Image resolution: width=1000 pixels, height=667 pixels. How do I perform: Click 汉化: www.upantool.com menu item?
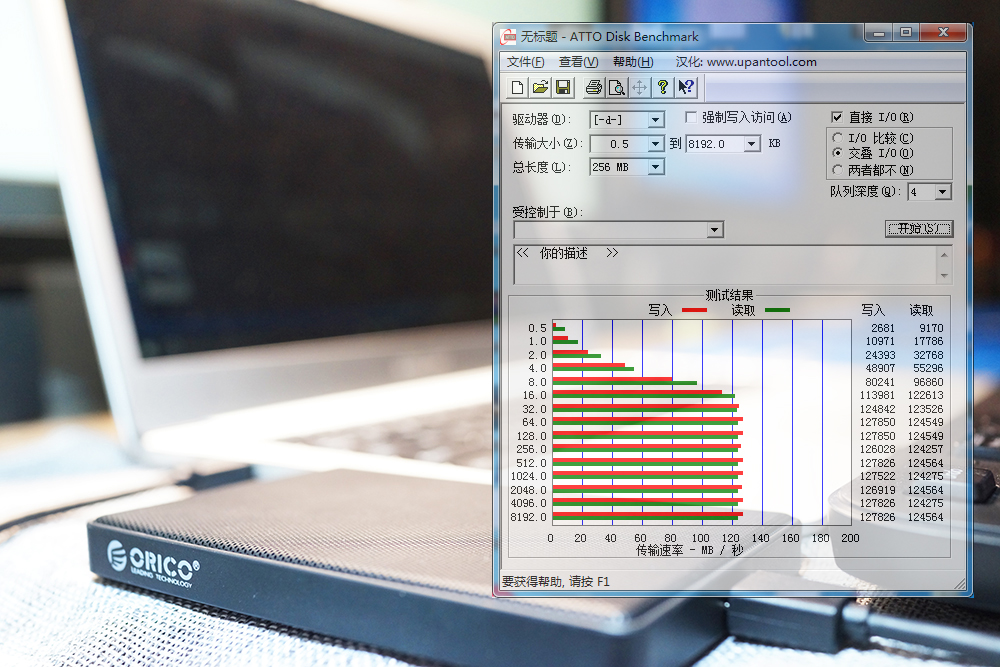[746, 62]
